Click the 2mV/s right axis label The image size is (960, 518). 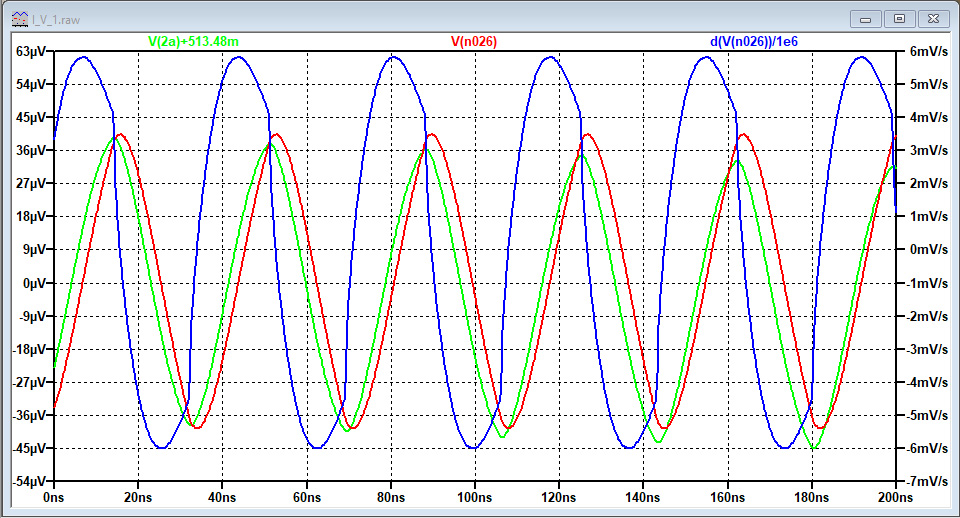929,184
